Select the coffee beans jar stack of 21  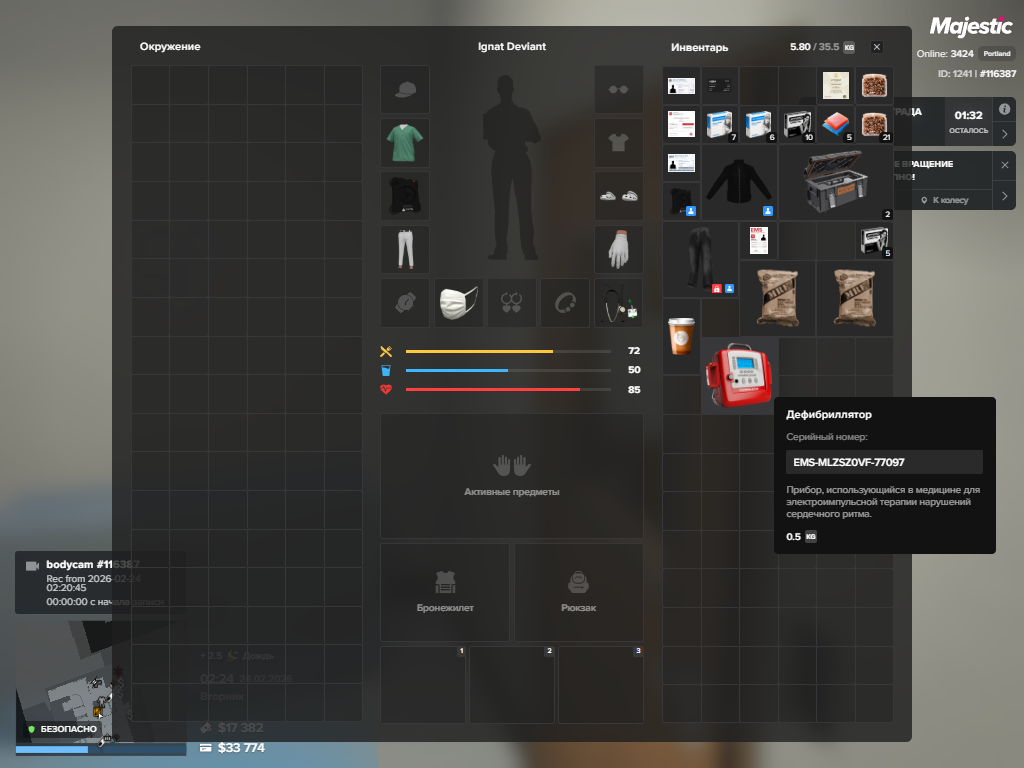coord(874,124)
